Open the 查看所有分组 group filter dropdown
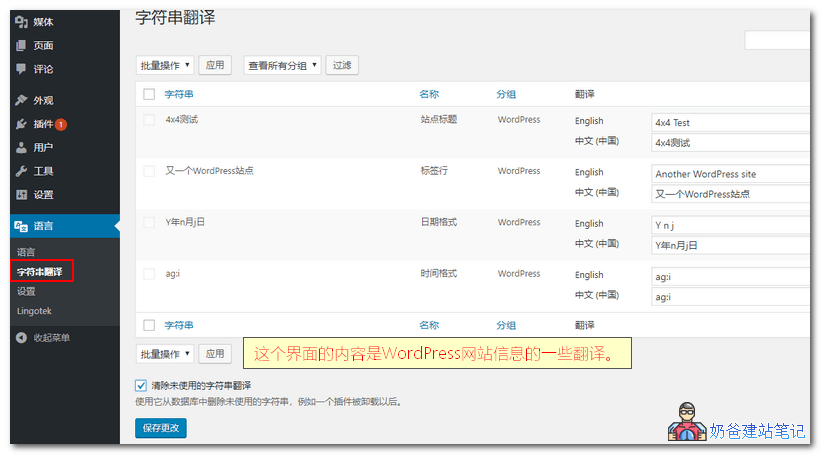This screenshot has height=455, width=821. coord(282,65)
